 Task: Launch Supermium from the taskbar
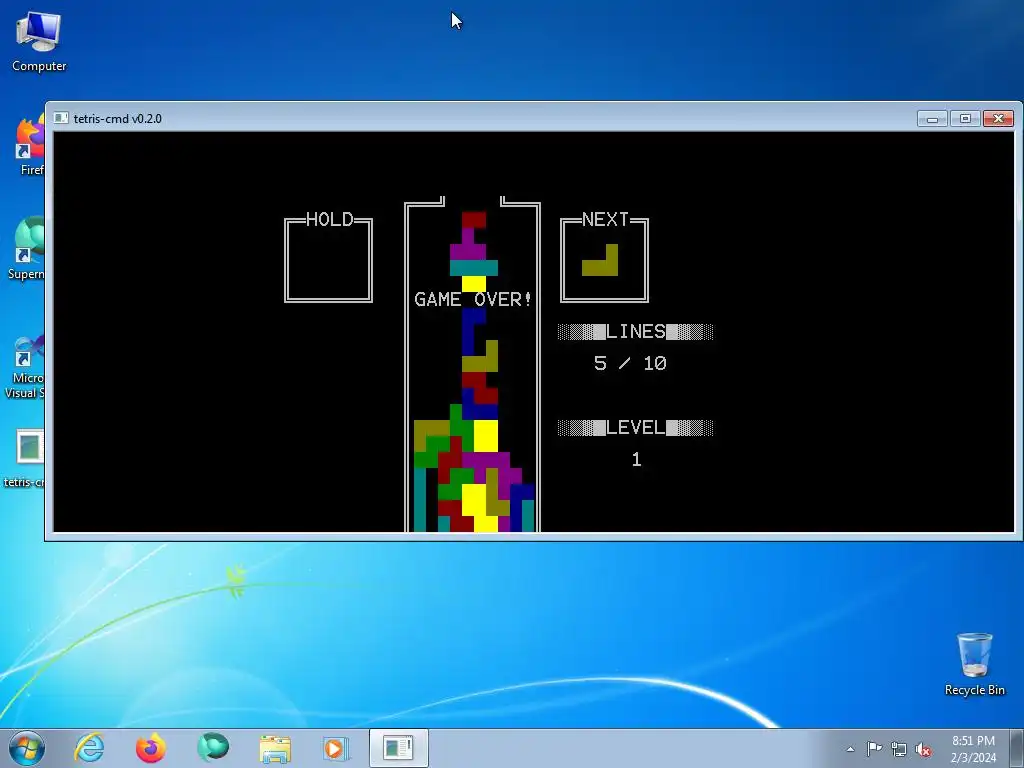coord(213,748)
